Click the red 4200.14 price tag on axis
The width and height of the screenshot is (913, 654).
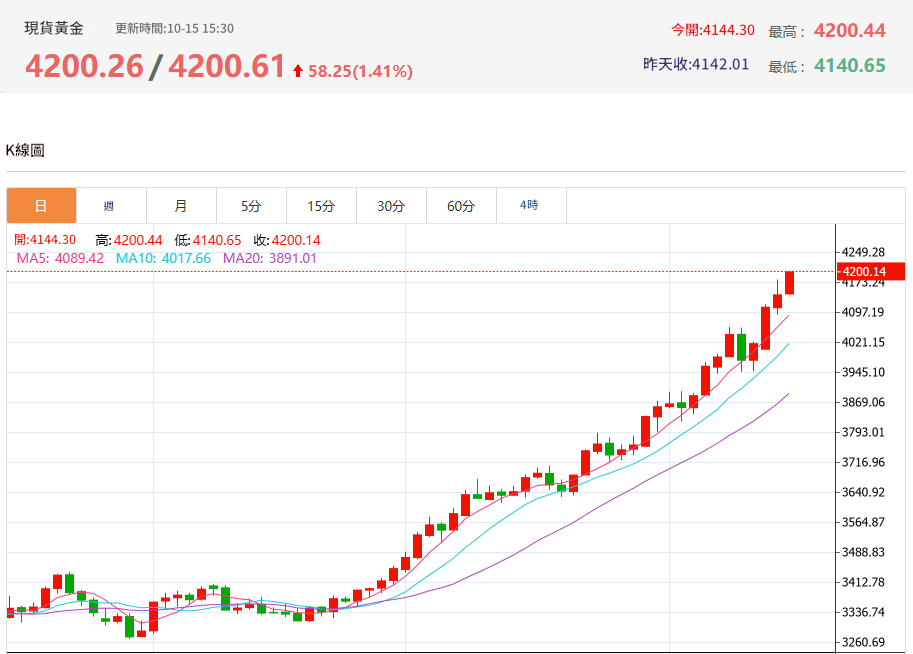tap(872, 272)
